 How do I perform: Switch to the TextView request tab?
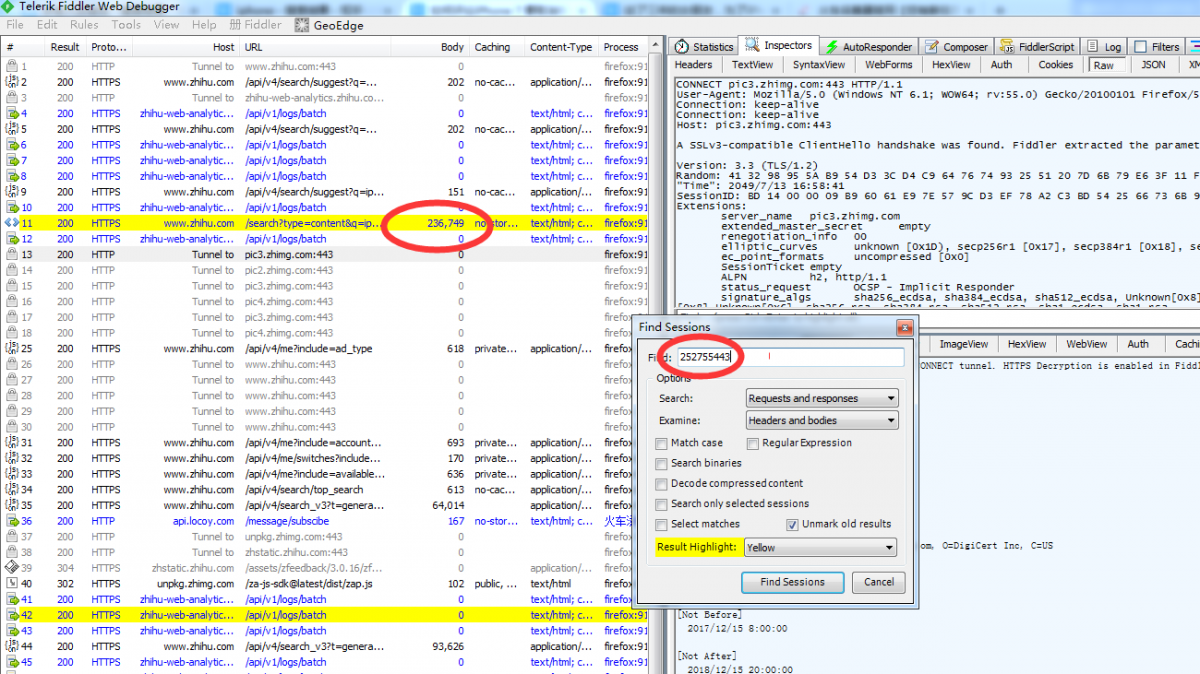[x=753, y=65]
